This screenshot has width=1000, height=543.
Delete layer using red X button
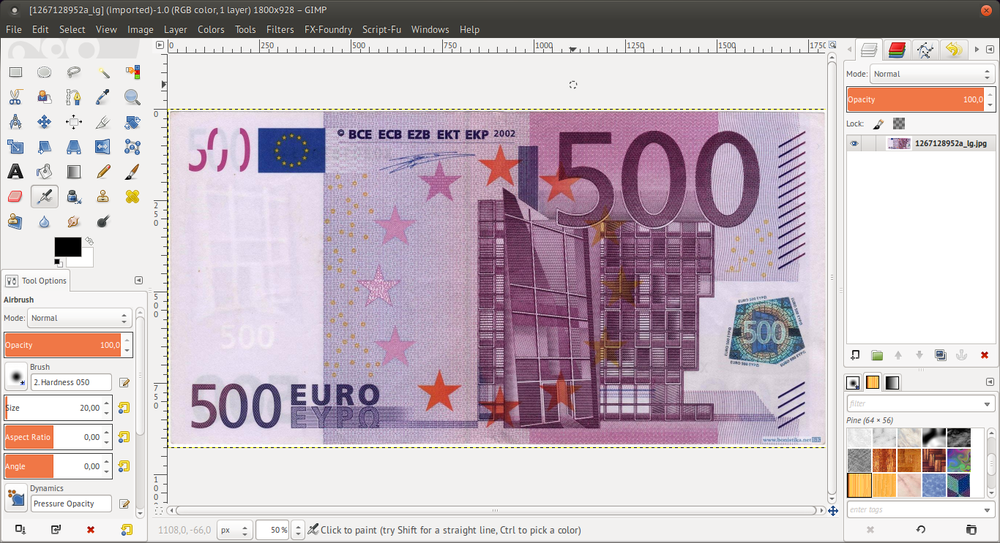984,355
